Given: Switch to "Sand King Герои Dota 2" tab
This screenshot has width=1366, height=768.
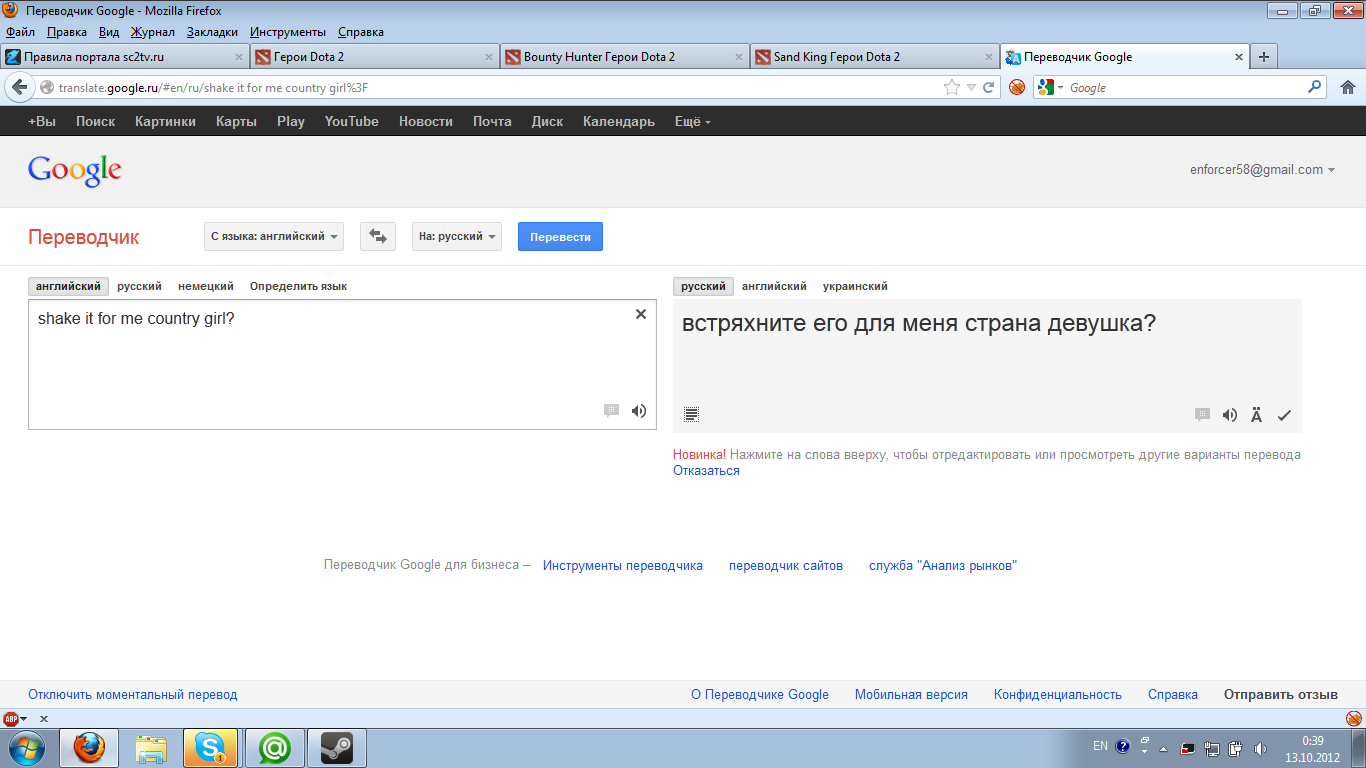Looking at the screenshot, I should pos(874,57).
